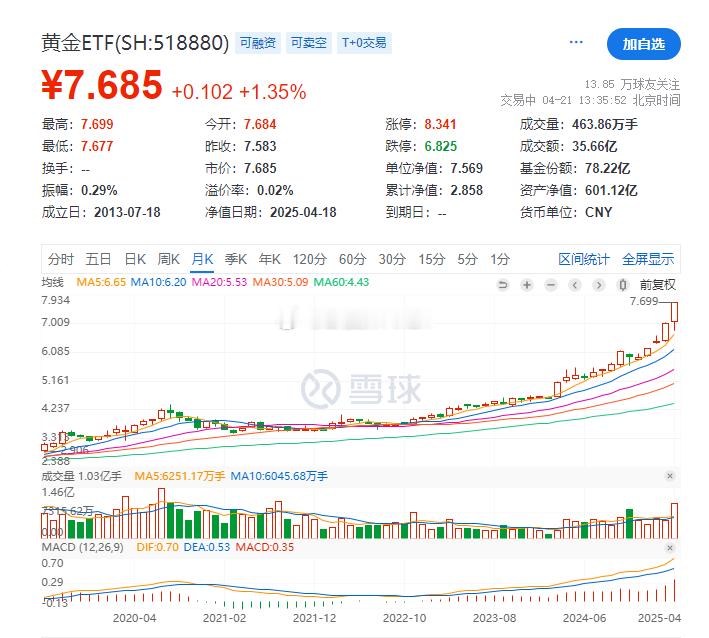Click the 涨停 value 8.341
Viewport: 709px width, 638px height.
pos(440,124)
